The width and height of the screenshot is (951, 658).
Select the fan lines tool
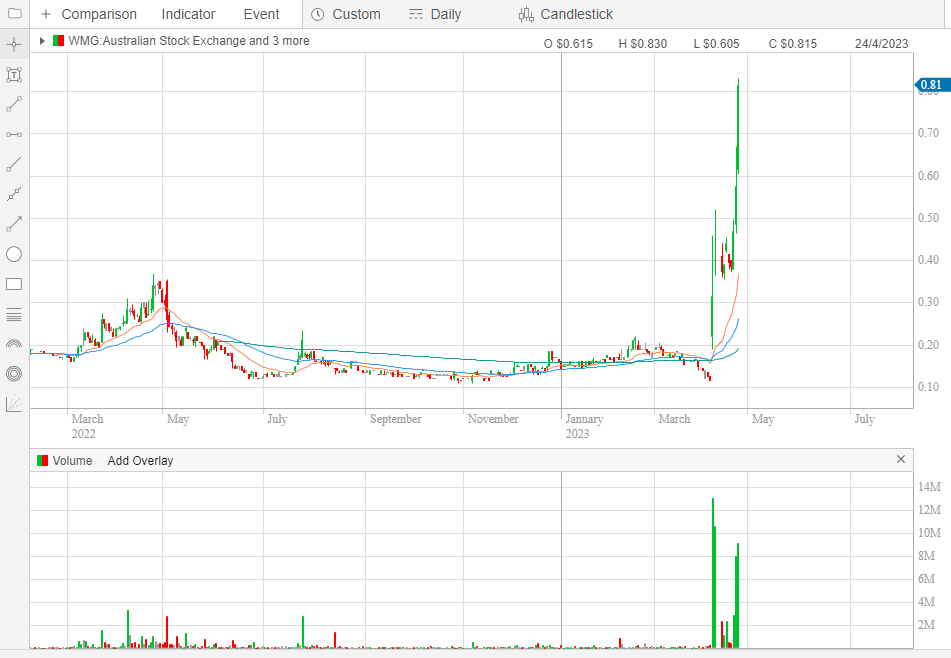pos(14,404)
